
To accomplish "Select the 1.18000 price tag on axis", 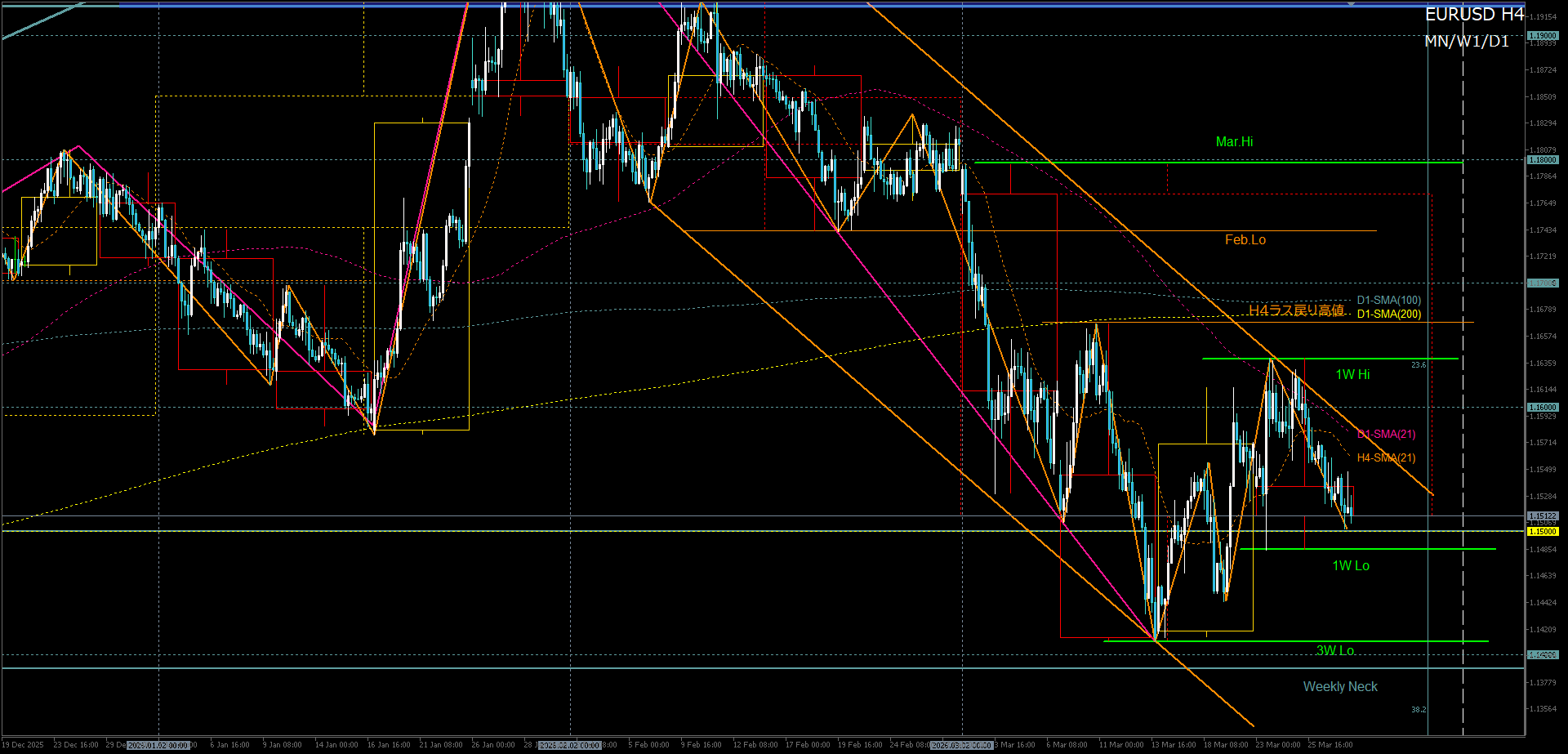I will [1543, 160].
